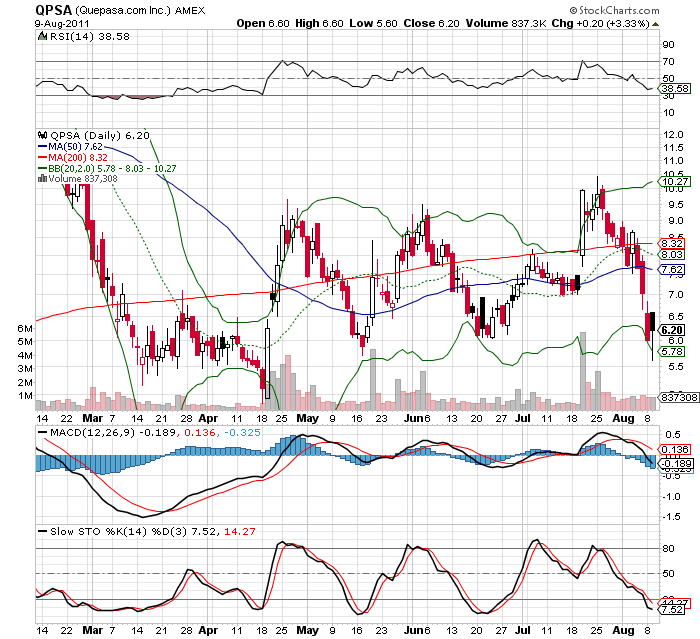Click the 70 label on the RSI axis
The image size is (700, 639).
[x=668, y=62]
